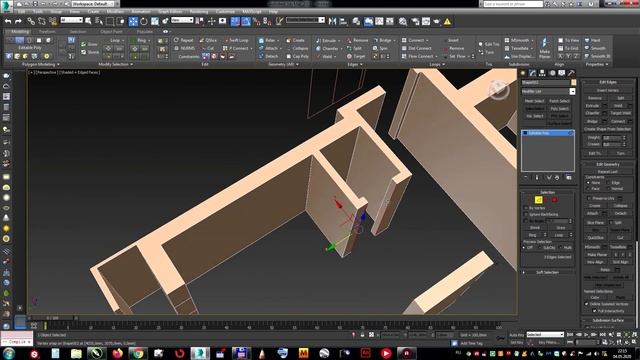Image resolution: width=640 pixels, height=360 pixels.
Task: Enable the Ignore Backfacing checkbox
Action: (x=526, y=214)
